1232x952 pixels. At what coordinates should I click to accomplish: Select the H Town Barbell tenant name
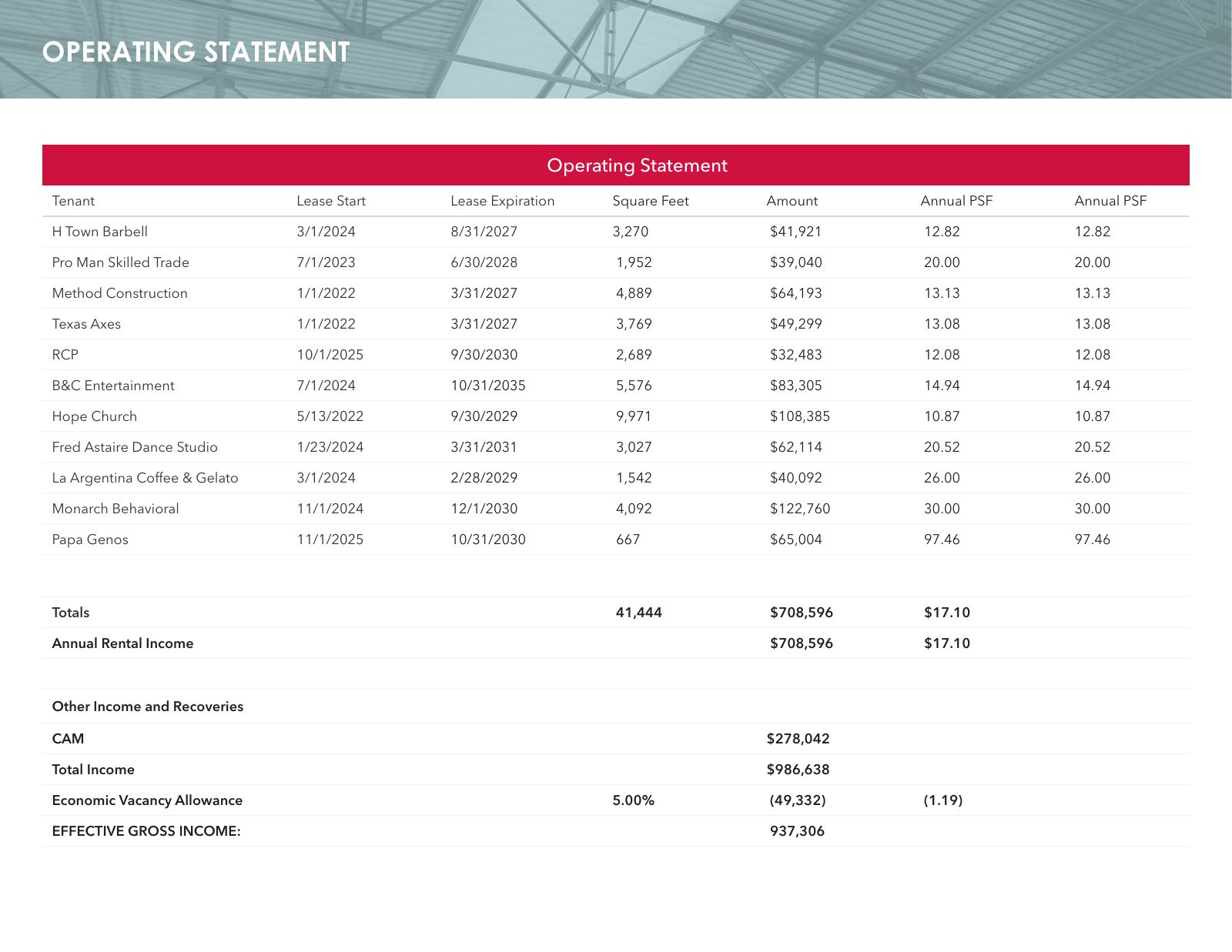100,232
